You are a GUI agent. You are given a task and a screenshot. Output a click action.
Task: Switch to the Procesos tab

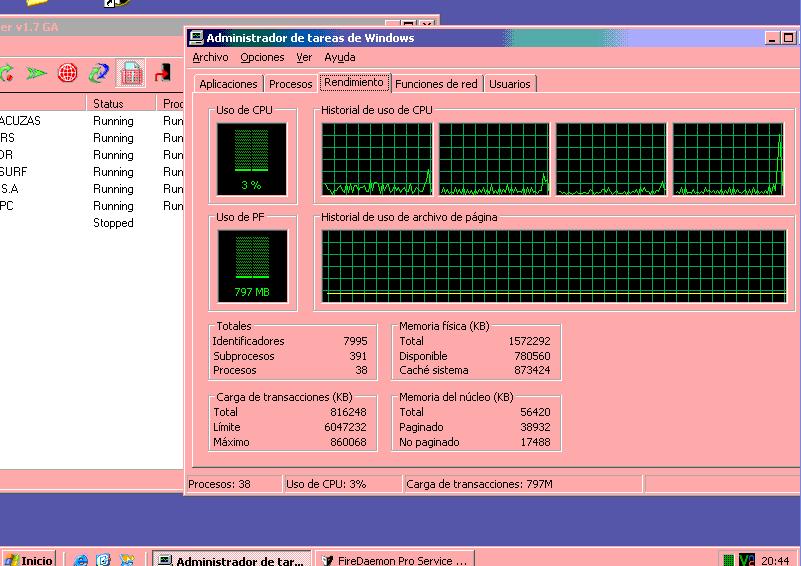click(x=290, y=84)
